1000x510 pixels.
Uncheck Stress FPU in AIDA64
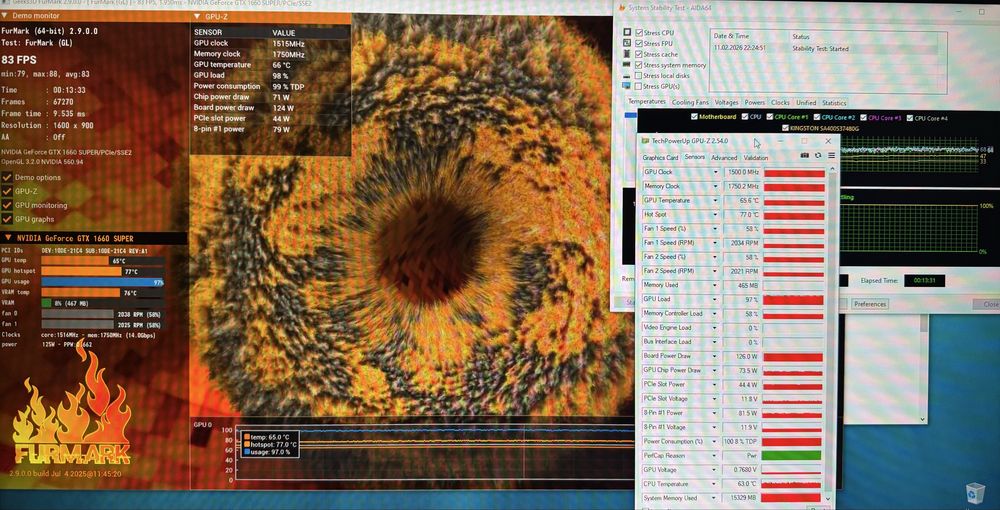(x=638, y=43)
